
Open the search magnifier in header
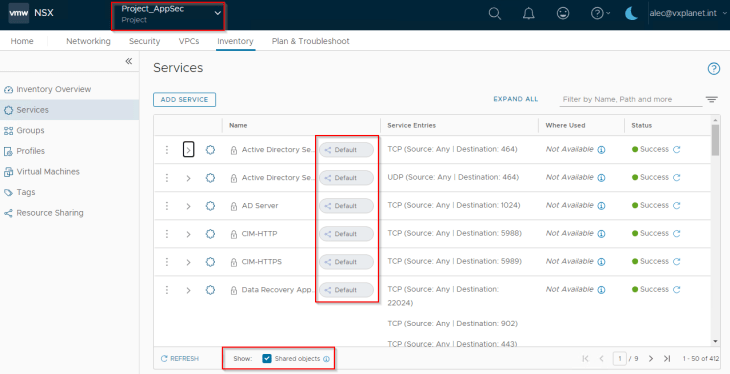coord(494,14)
